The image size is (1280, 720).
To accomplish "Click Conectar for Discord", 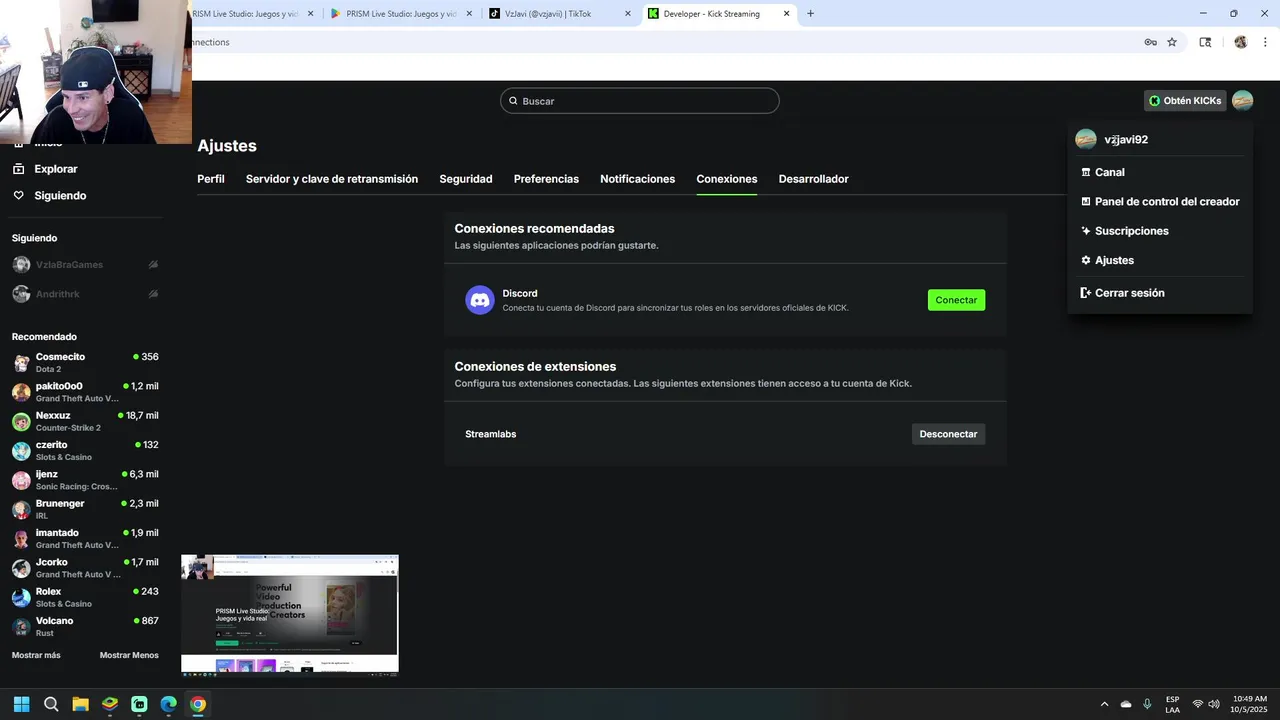I will point(956,300).
